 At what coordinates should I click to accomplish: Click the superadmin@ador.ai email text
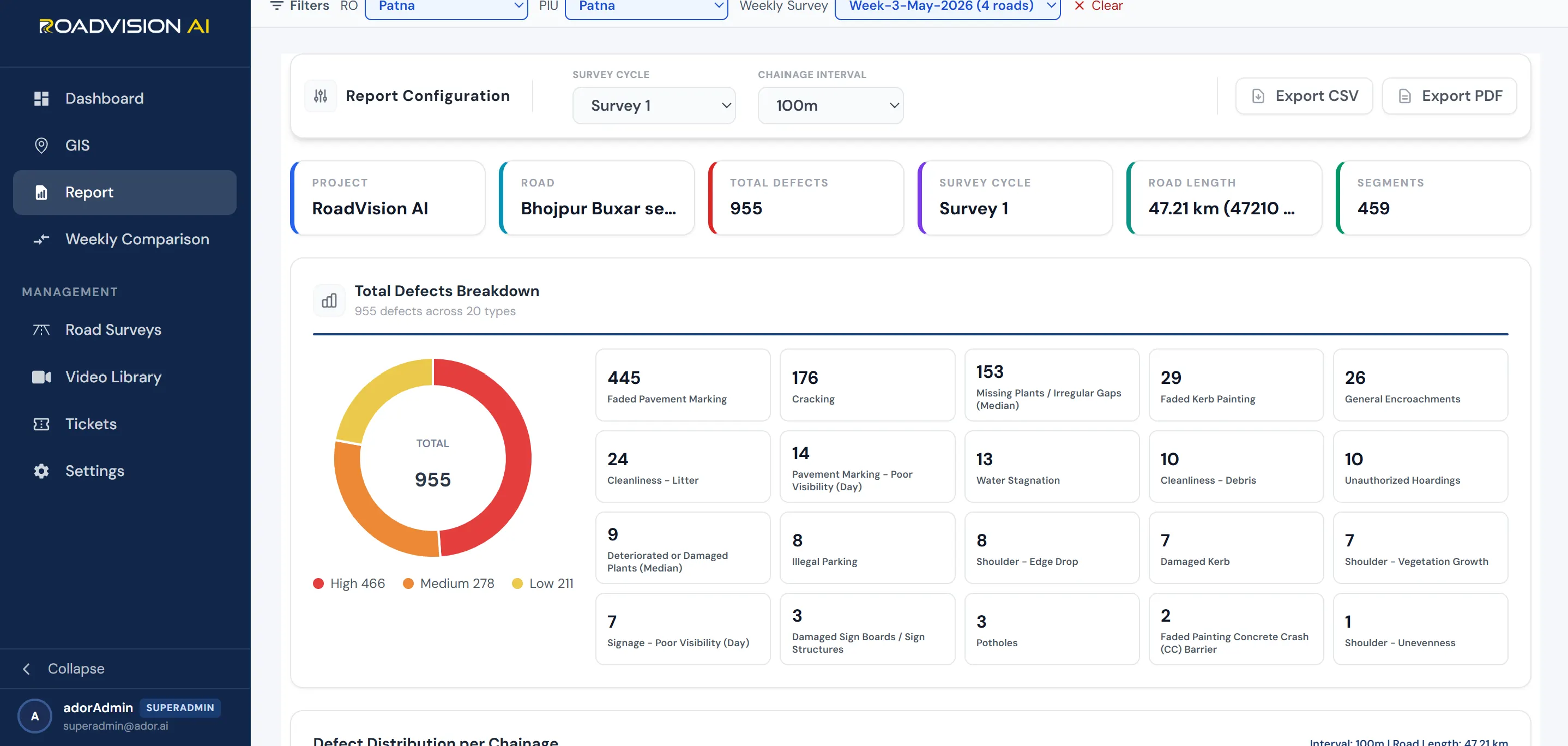tap(116, 726)
